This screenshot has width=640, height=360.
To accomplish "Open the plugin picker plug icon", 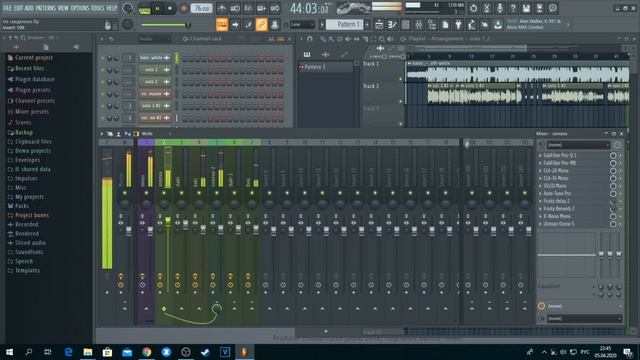I will (x=458, y=25).
